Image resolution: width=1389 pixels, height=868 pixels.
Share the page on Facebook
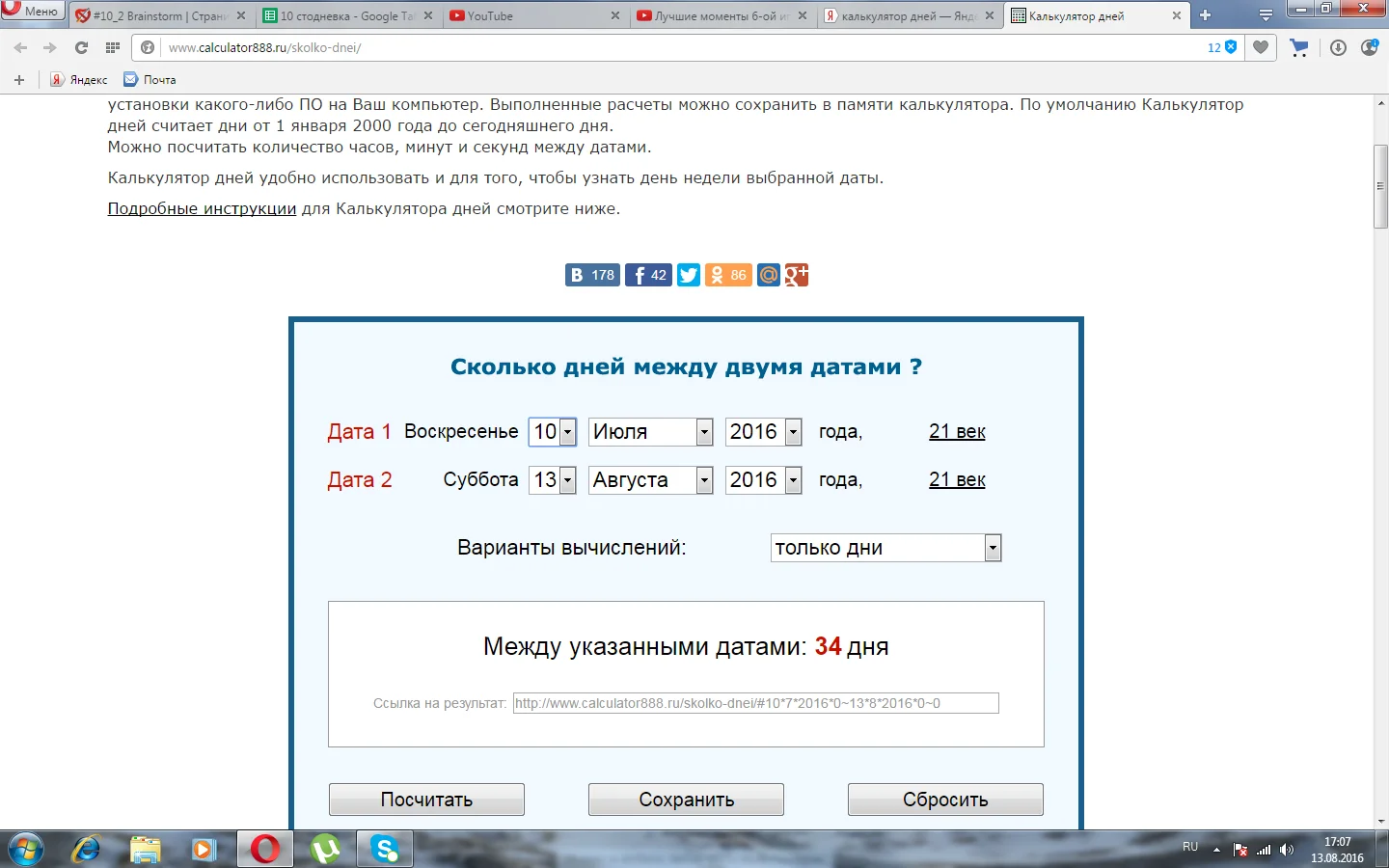pos(648,275)
